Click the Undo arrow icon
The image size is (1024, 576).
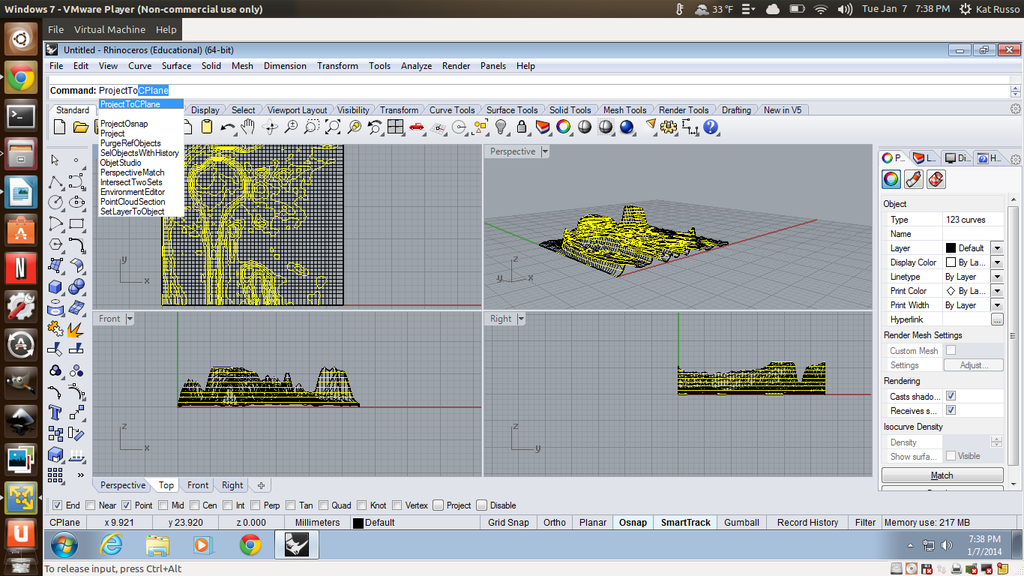point(228,127)
